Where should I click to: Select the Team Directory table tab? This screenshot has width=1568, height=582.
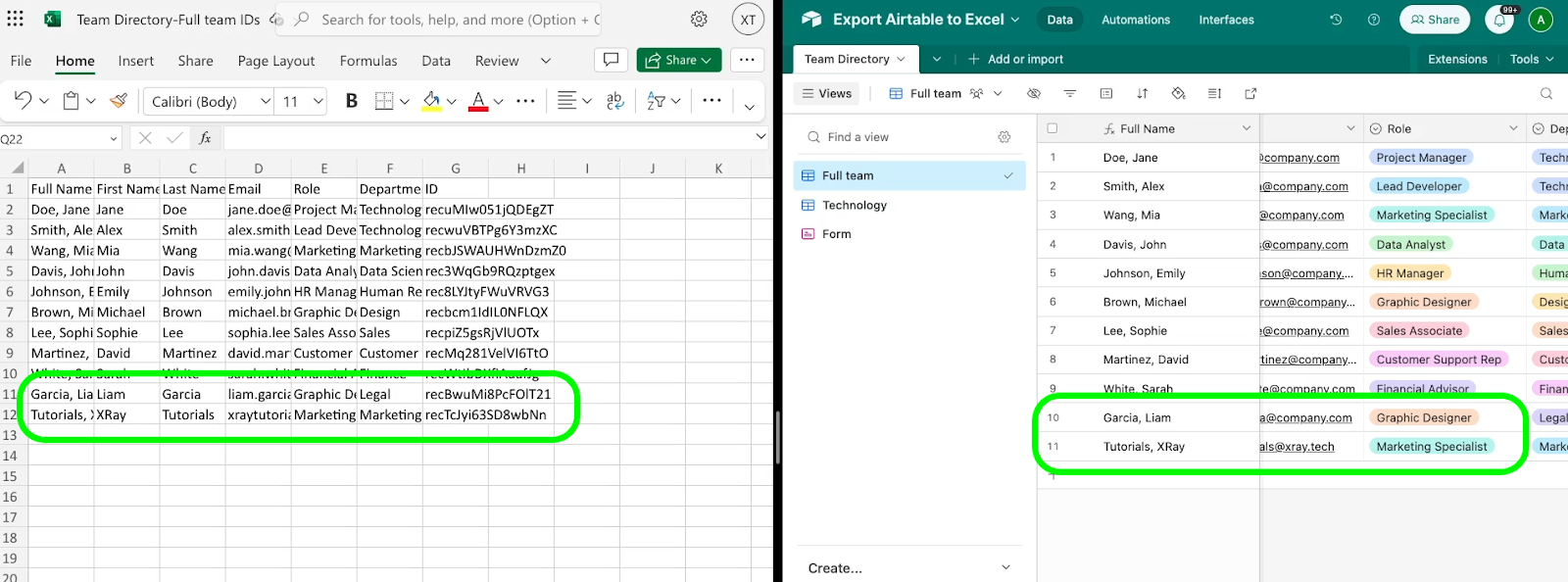click(856, 59)
